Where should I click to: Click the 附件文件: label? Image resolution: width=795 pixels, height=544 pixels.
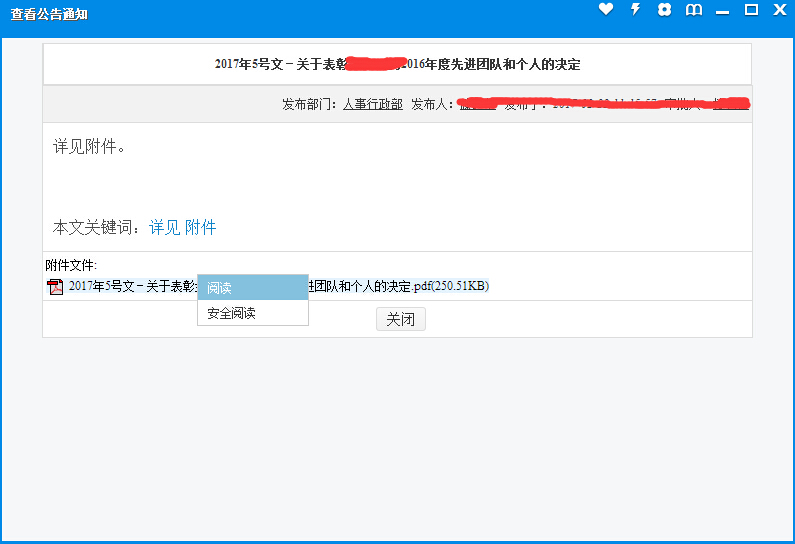71,265
